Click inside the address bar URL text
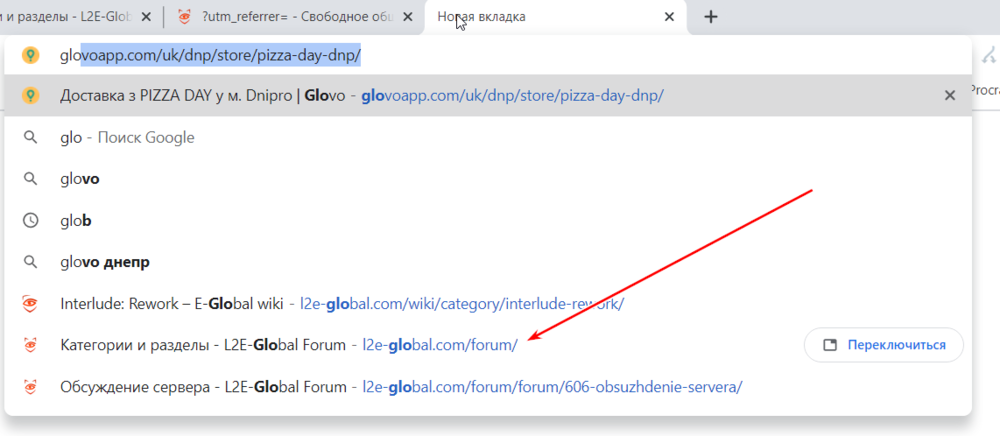The image size is (1000, 436). [x=220, y=55]
